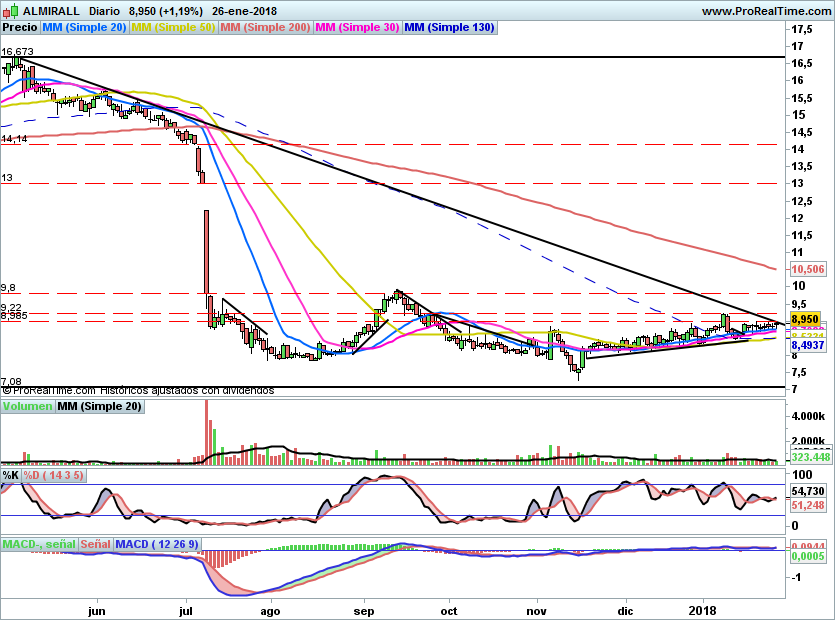Toggle the MM (Simple 50) yellow average label
Screen dimensions: 835x620
pos(174,28)
